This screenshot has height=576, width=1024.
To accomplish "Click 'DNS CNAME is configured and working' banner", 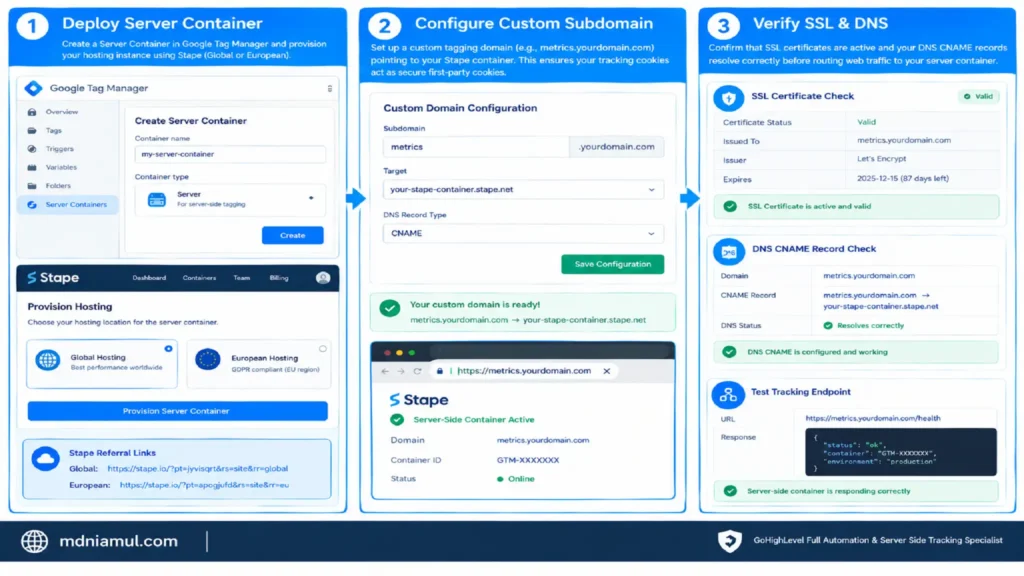I will [x=856, y=352].
